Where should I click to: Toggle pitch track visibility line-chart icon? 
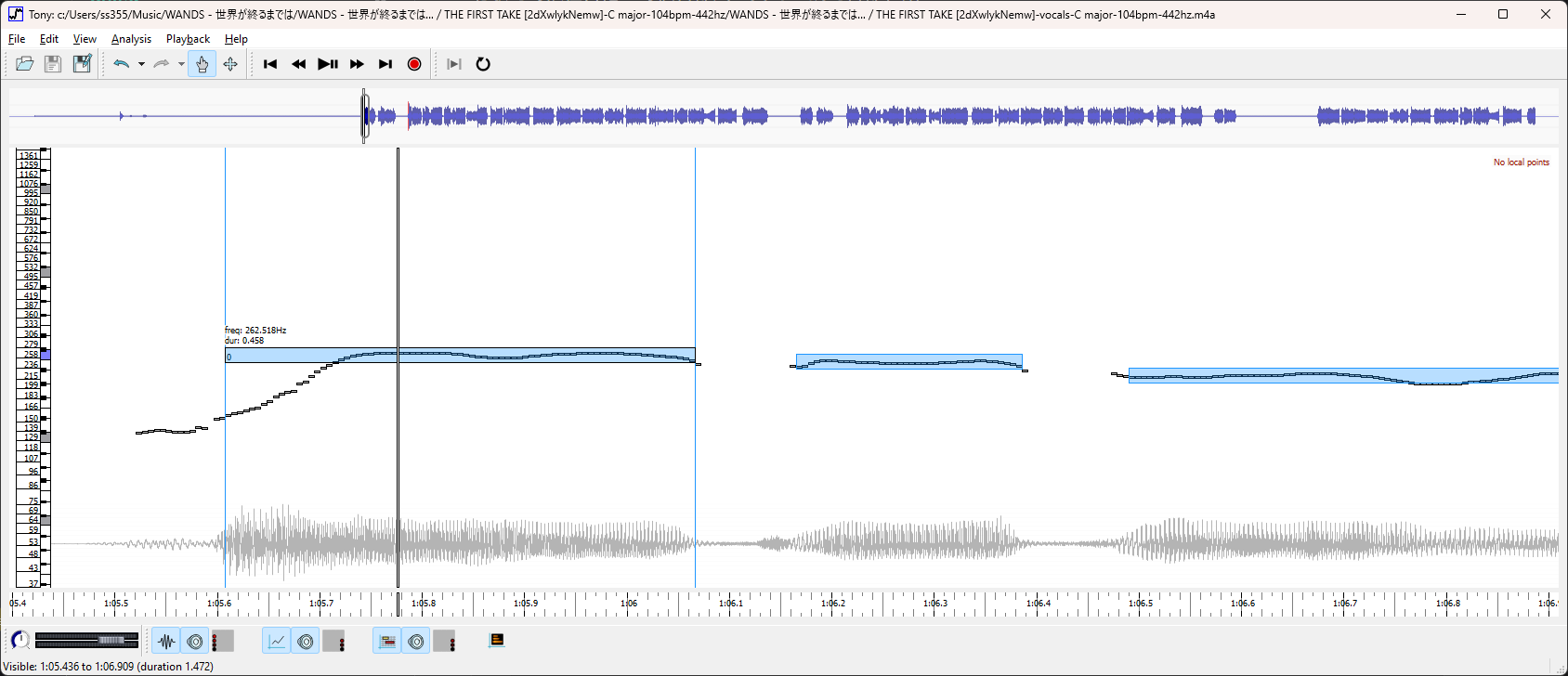click(x=277, y=641)
